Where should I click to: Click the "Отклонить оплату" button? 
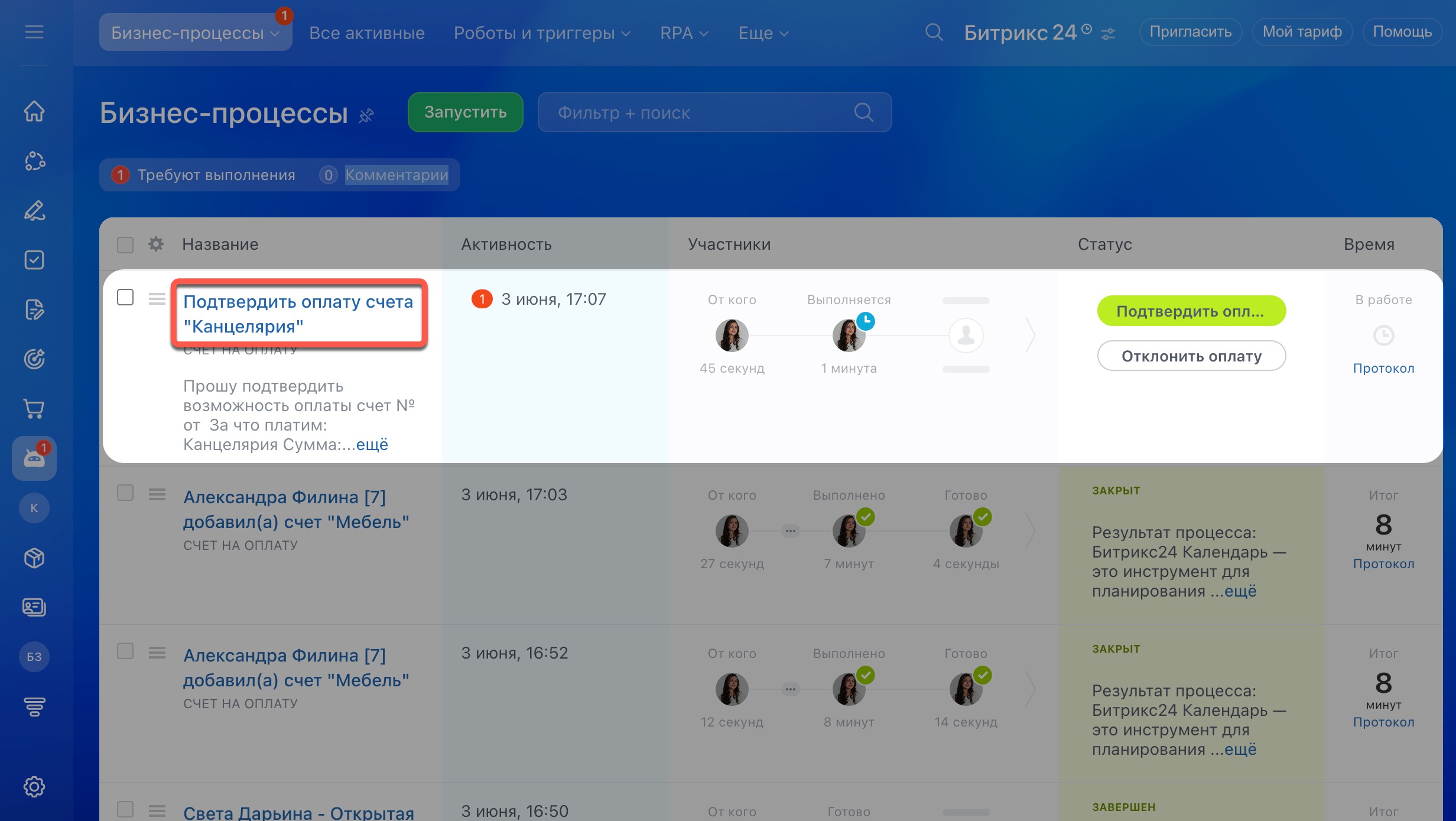pos(1191,356)
